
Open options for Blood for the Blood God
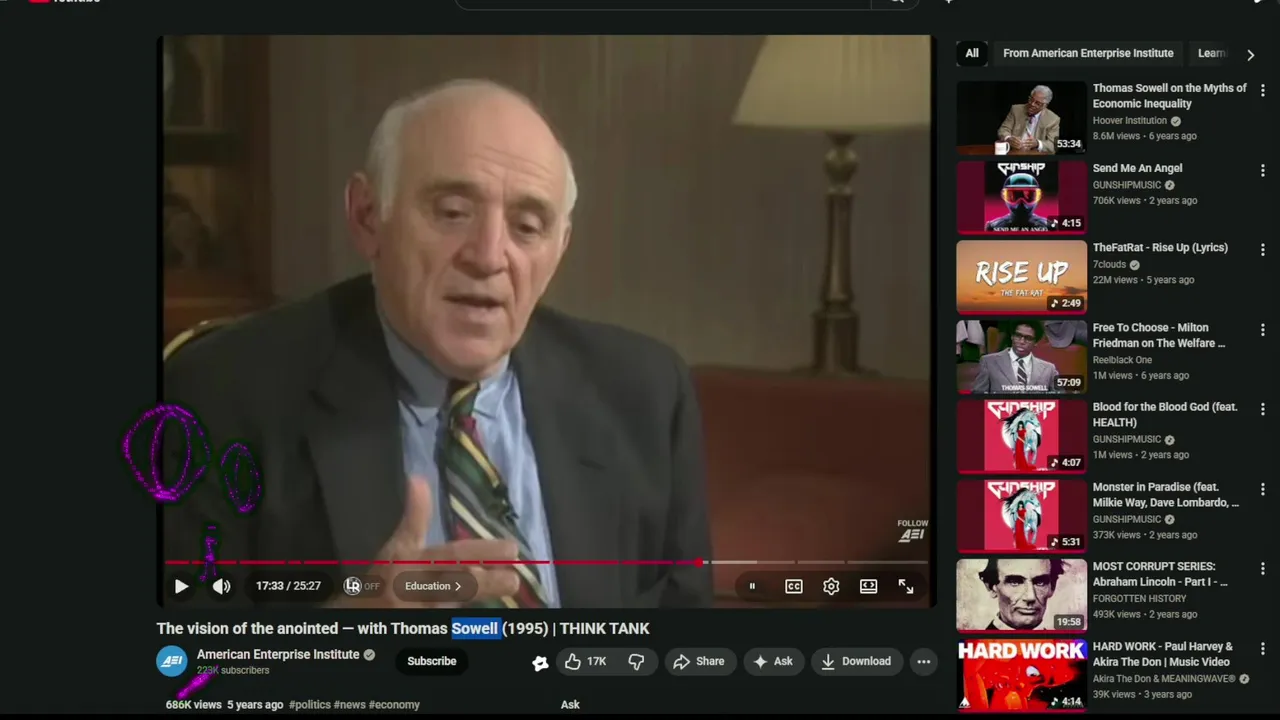tap(1263, 409)
